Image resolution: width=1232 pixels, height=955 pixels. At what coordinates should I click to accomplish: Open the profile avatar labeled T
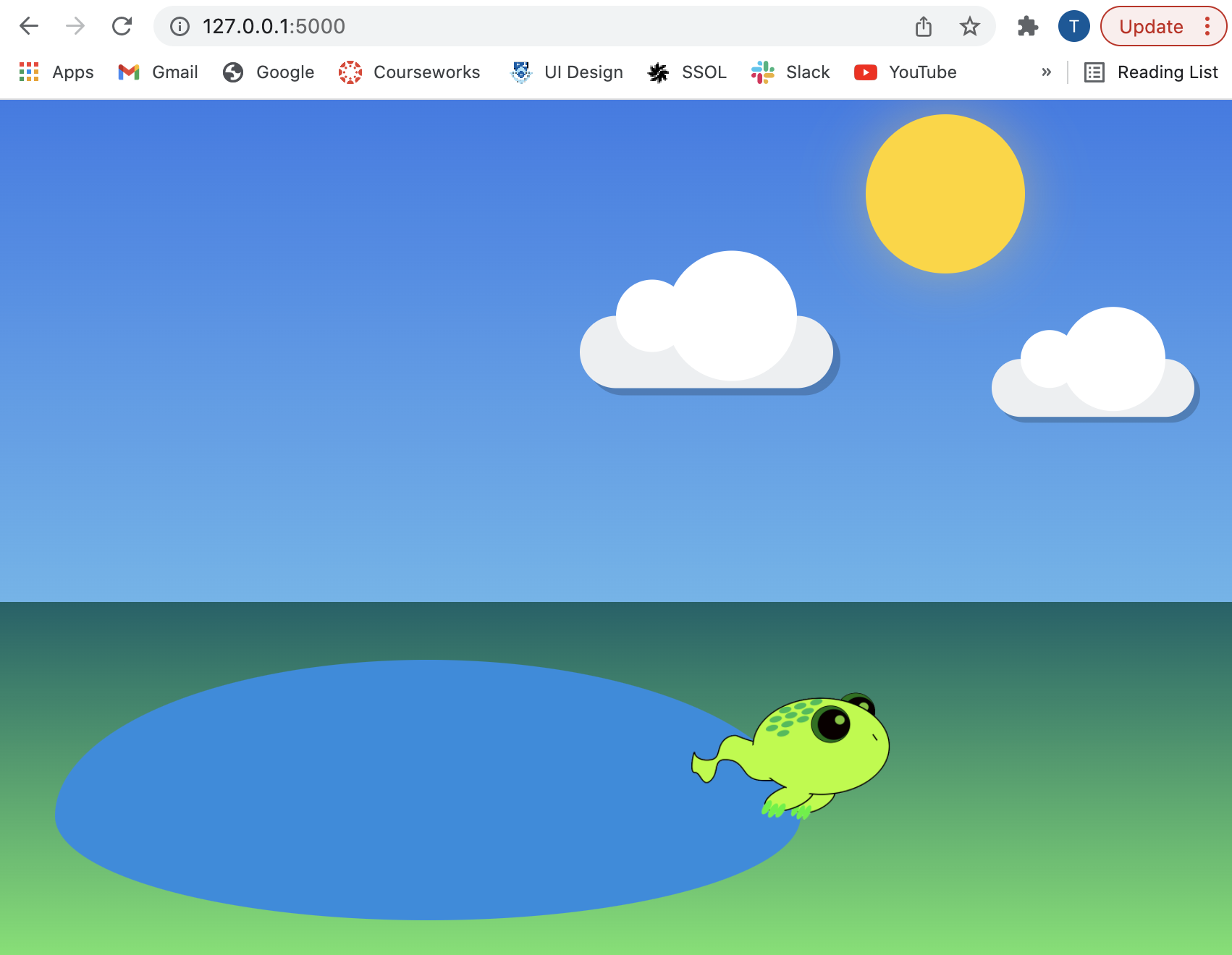(1074, 27)
